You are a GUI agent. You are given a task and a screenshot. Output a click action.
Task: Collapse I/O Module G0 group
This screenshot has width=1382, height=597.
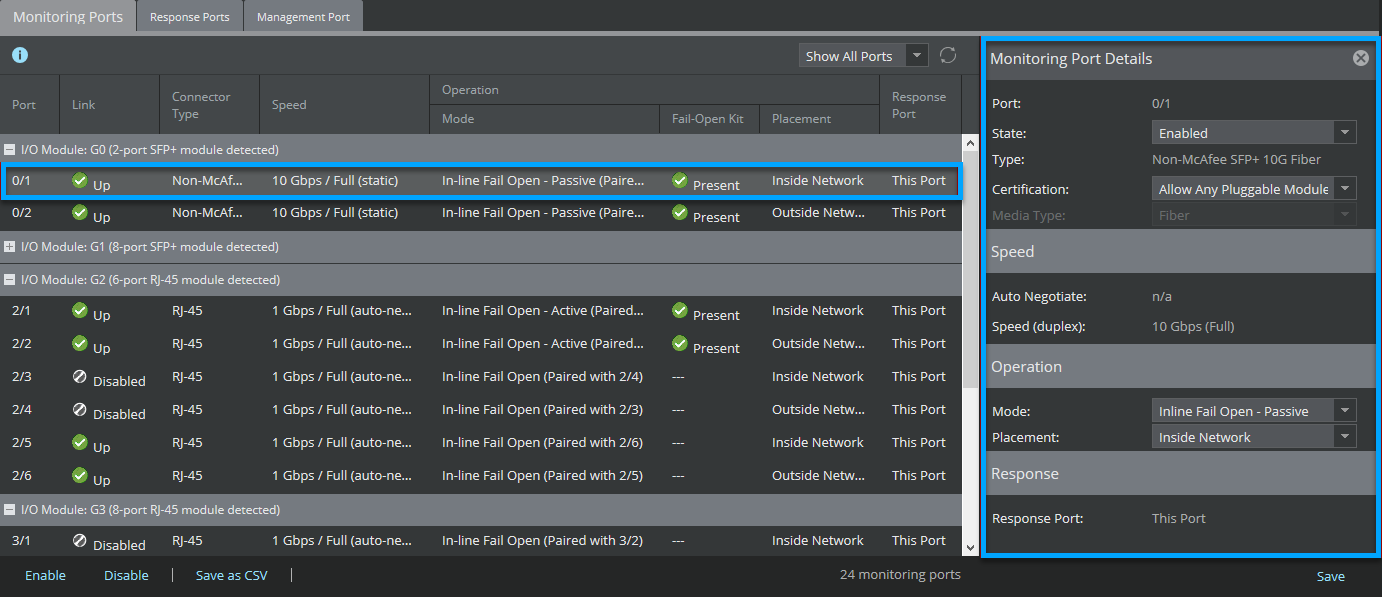[9, 149]
